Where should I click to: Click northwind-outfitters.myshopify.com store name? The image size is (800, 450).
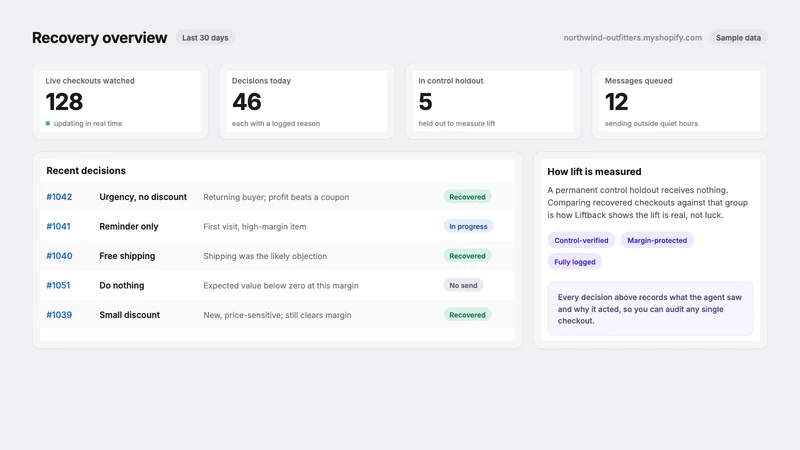coord(633,38)
